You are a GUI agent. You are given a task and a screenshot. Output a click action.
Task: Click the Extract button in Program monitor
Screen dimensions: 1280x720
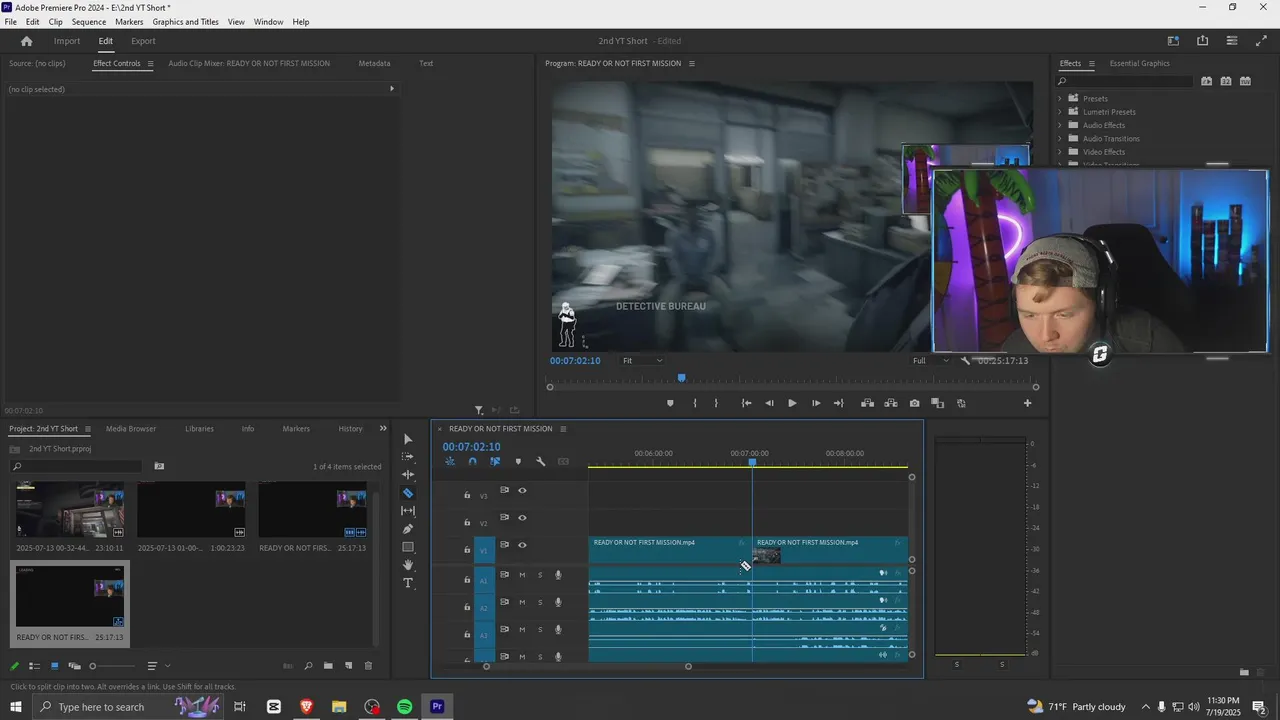(x=890, y=403)
